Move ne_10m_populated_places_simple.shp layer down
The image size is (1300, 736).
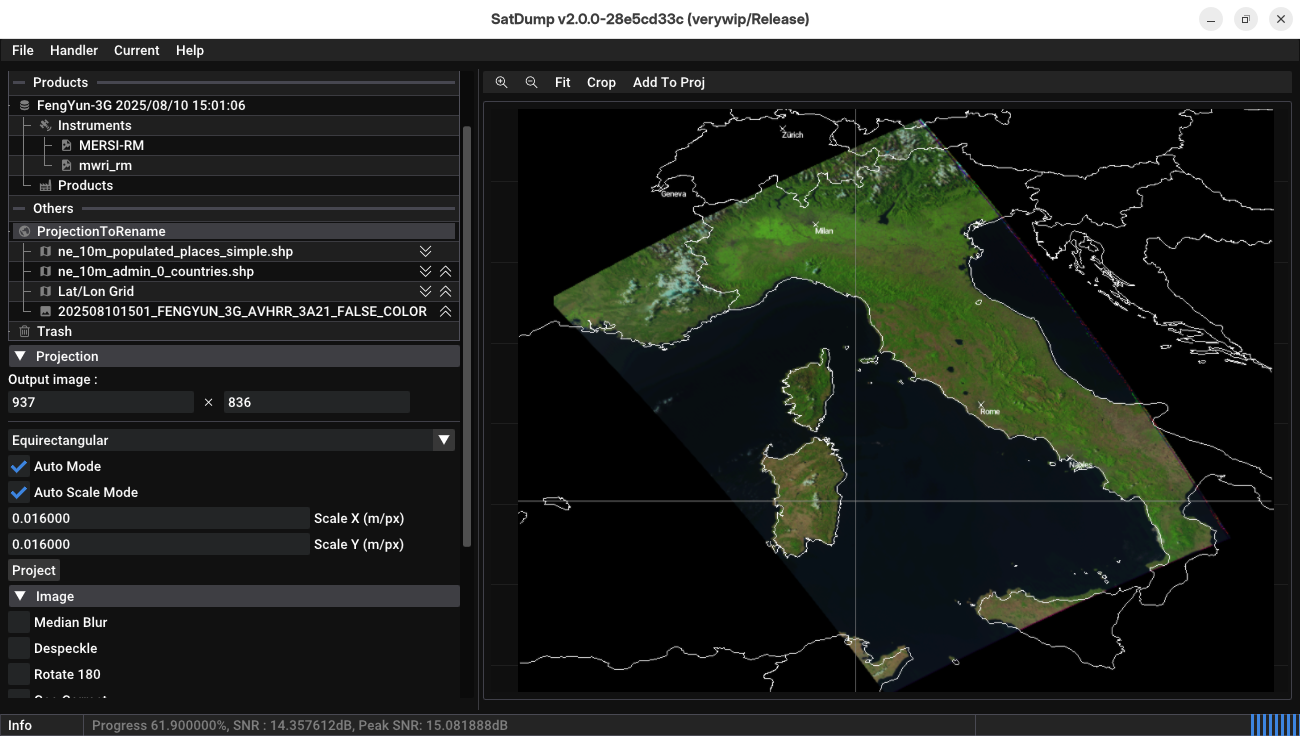click(x=425, y=251)
